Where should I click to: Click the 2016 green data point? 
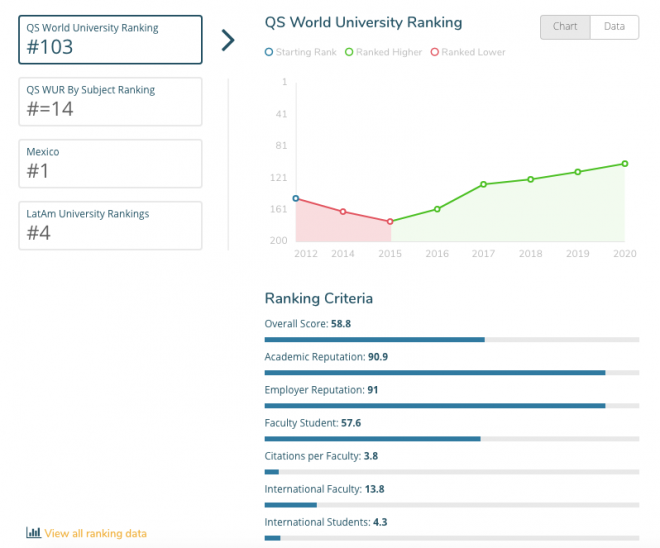pyautogui.click(x=437, y=209)
